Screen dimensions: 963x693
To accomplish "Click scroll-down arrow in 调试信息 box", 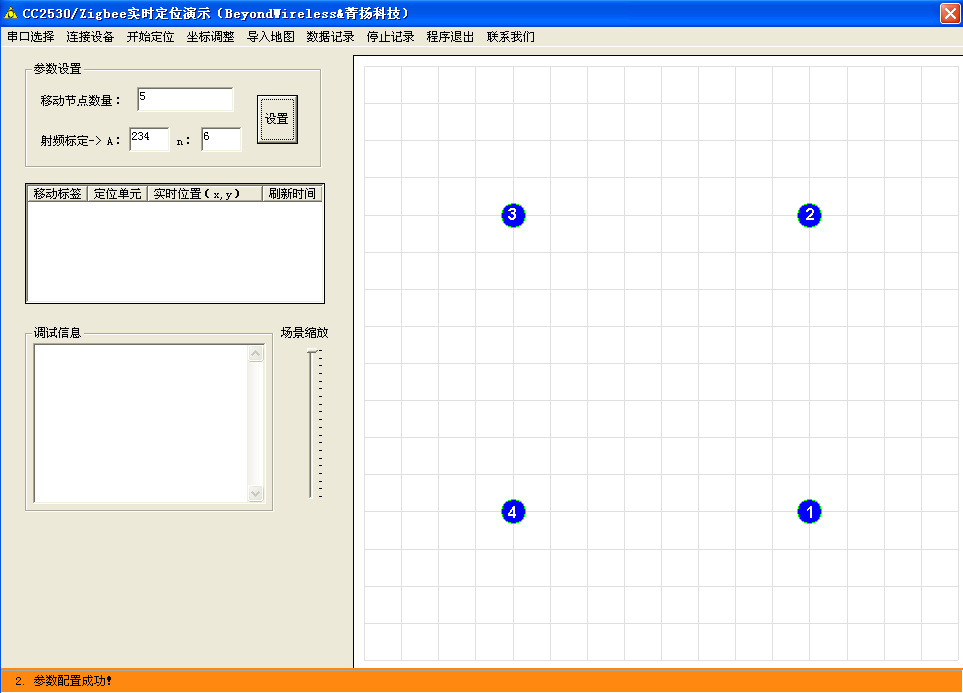I will point(255,493).
